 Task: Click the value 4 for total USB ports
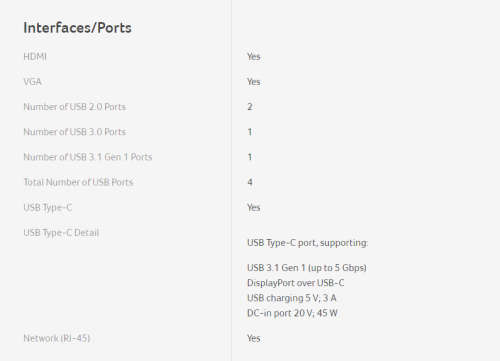tap(250, 182)
